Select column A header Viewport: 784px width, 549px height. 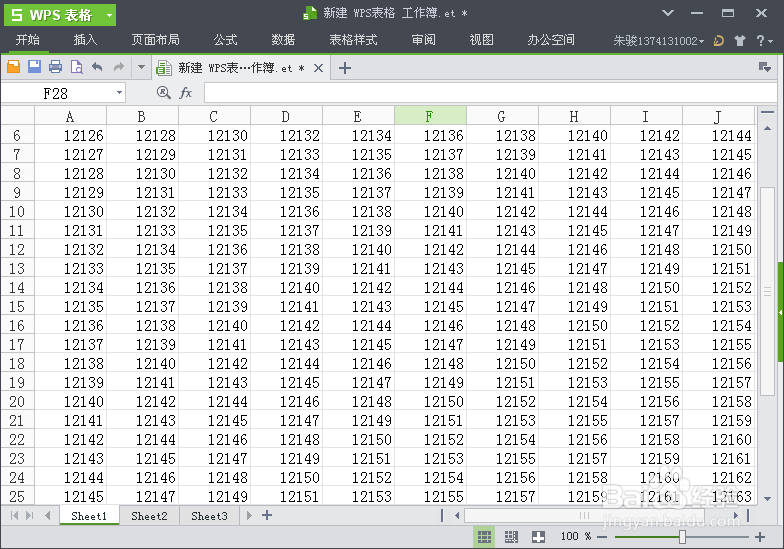pyautogui.click(x=70, y=116)
